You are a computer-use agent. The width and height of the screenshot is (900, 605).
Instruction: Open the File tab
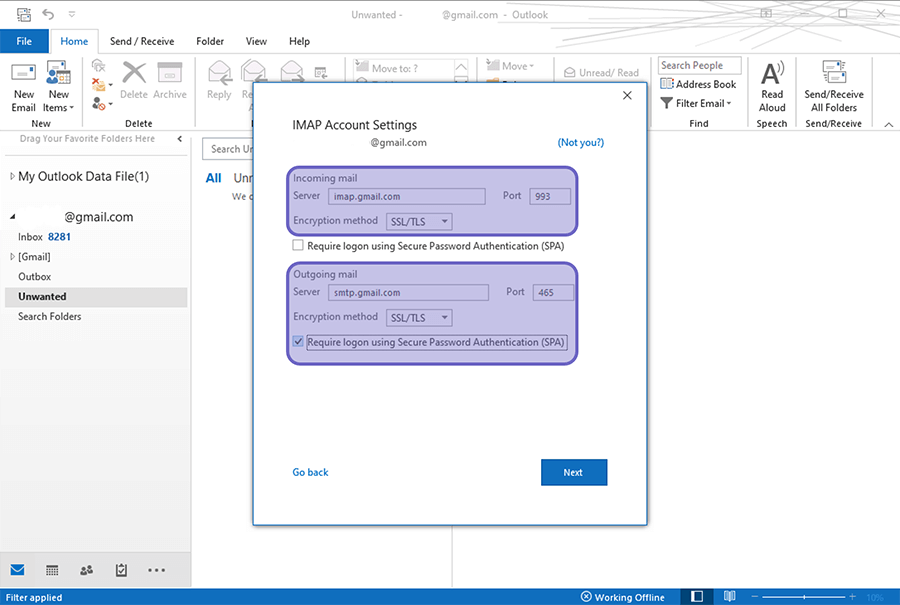point(24,41)
